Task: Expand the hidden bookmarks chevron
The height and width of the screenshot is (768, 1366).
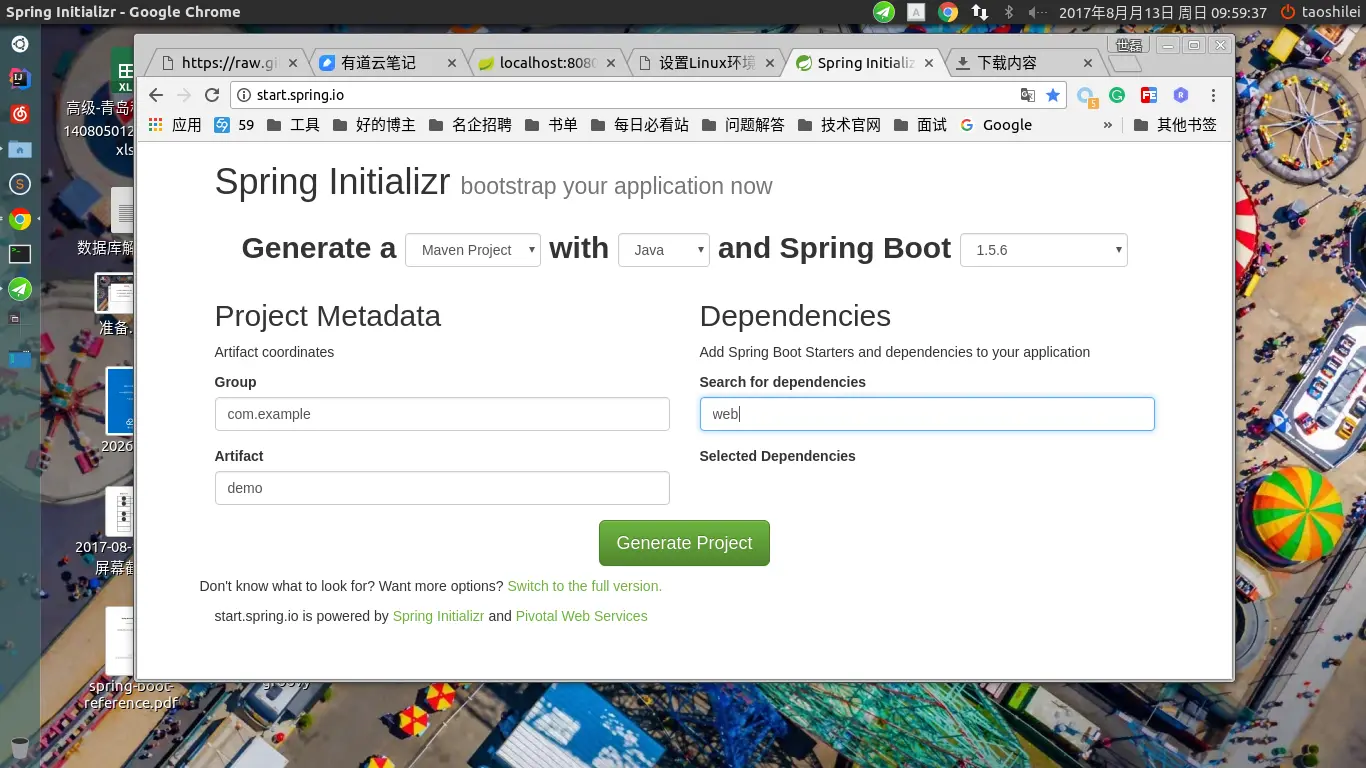Action: point(1107,125)
